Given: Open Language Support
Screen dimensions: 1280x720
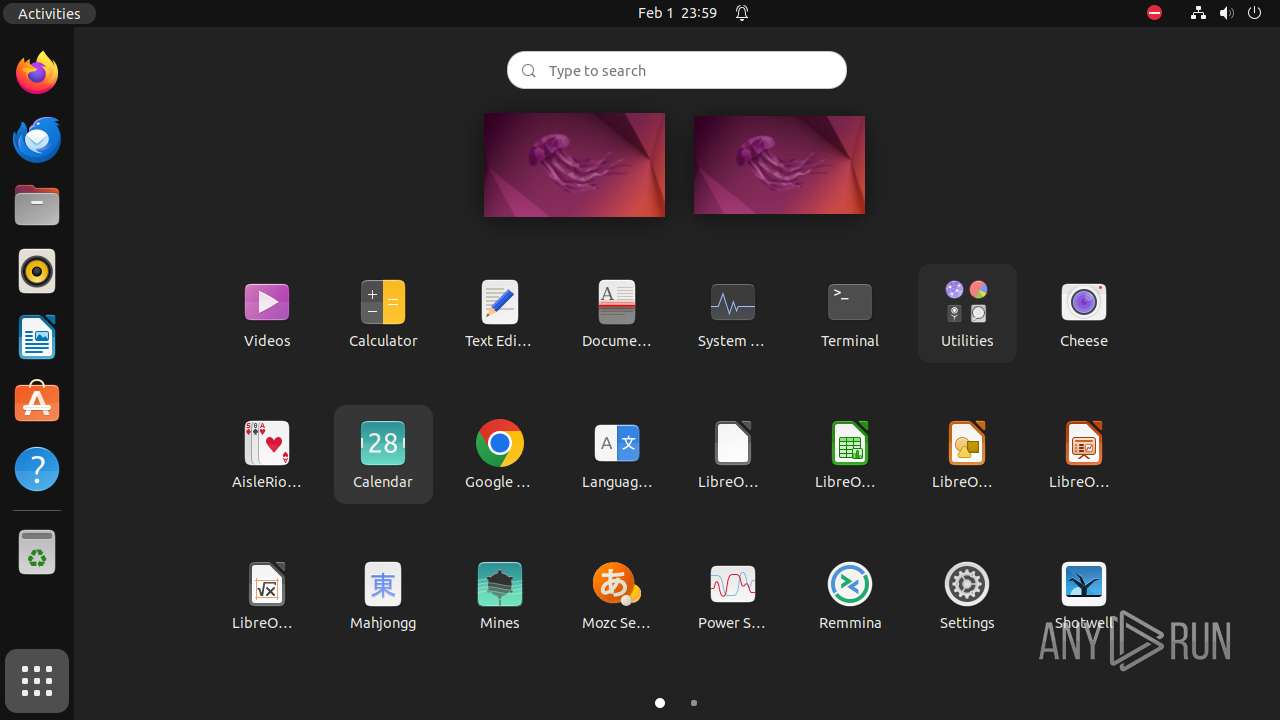Looking at the screenshot, I should 616,455.
